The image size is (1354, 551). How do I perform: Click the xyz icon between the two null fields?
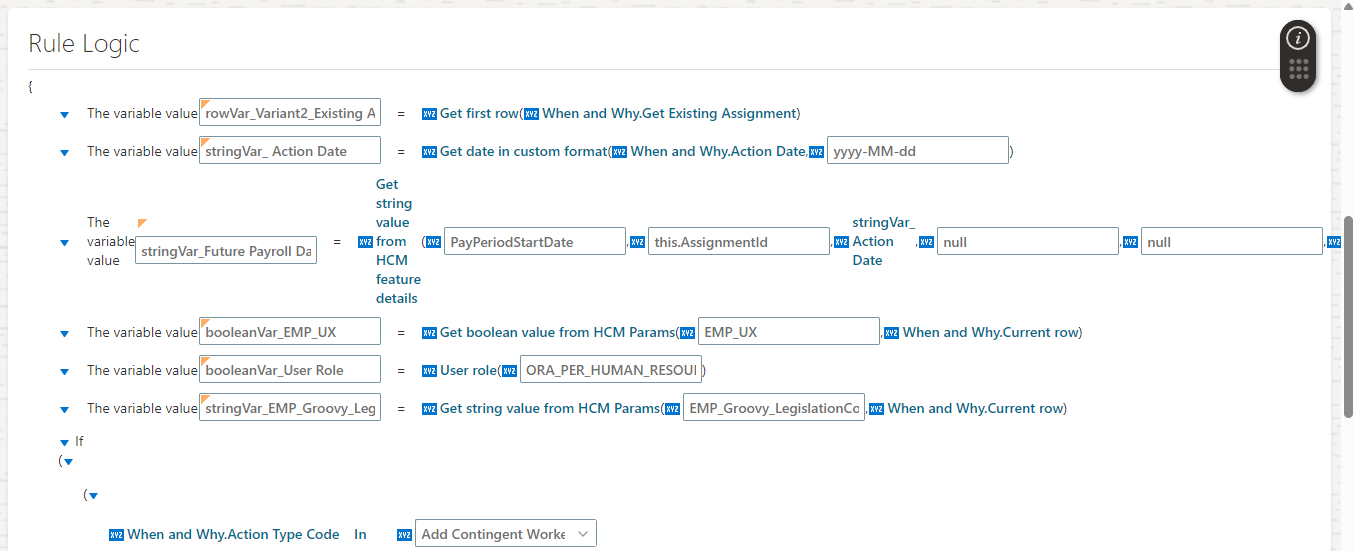click(x=1130, y=242)
